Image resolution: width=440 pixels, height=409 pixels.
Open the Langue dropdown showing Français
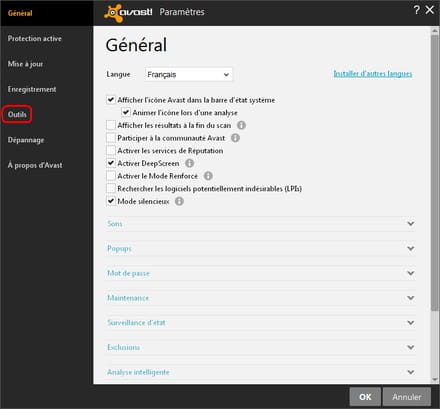[189, 74]
